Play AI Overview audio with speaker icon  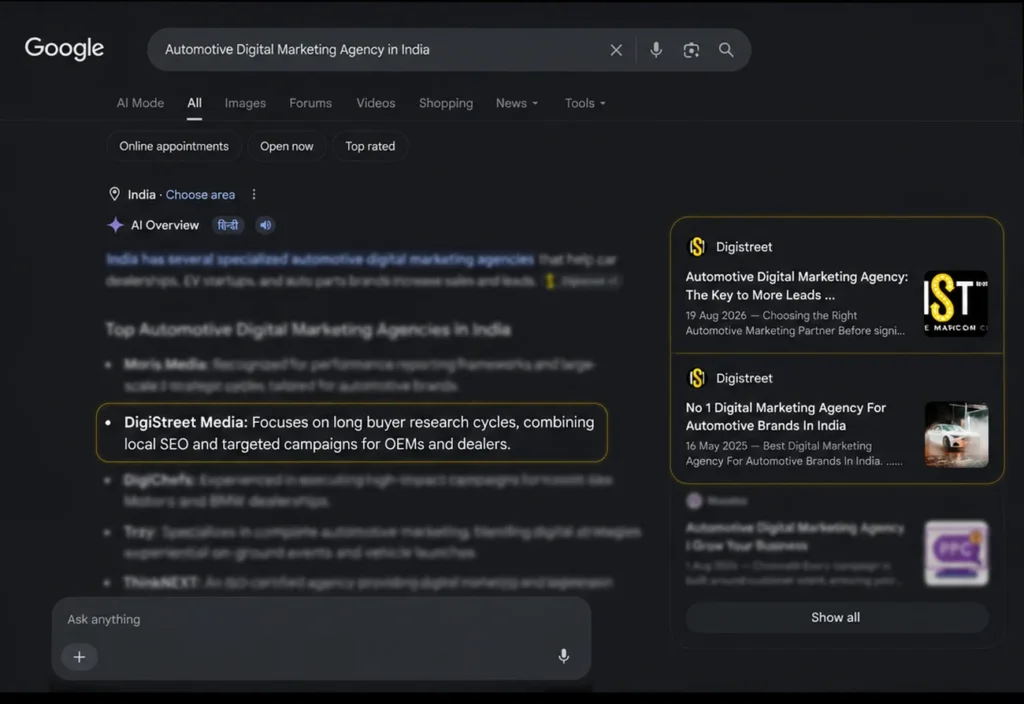[x=265, y=225]
